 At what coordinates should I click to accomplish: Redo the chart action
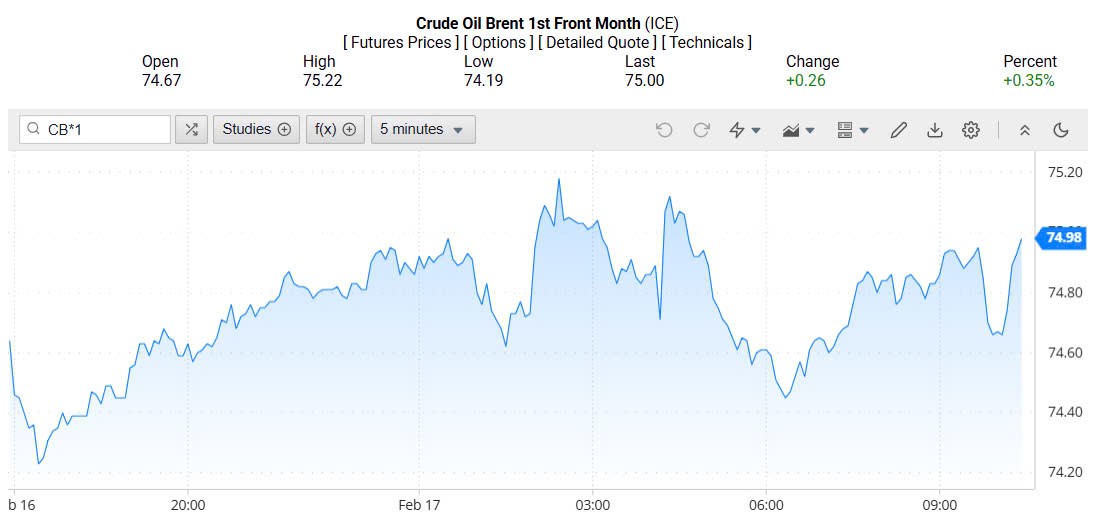701,130
